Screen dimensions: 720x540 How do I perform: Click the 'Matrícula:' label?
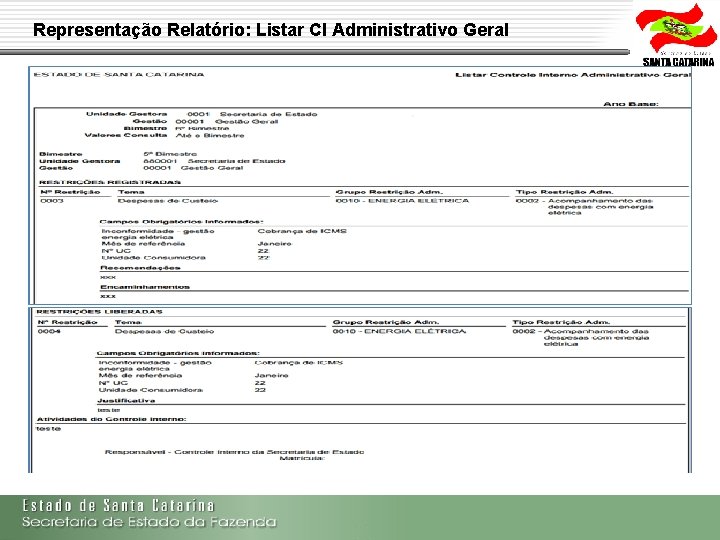point(302,458)
